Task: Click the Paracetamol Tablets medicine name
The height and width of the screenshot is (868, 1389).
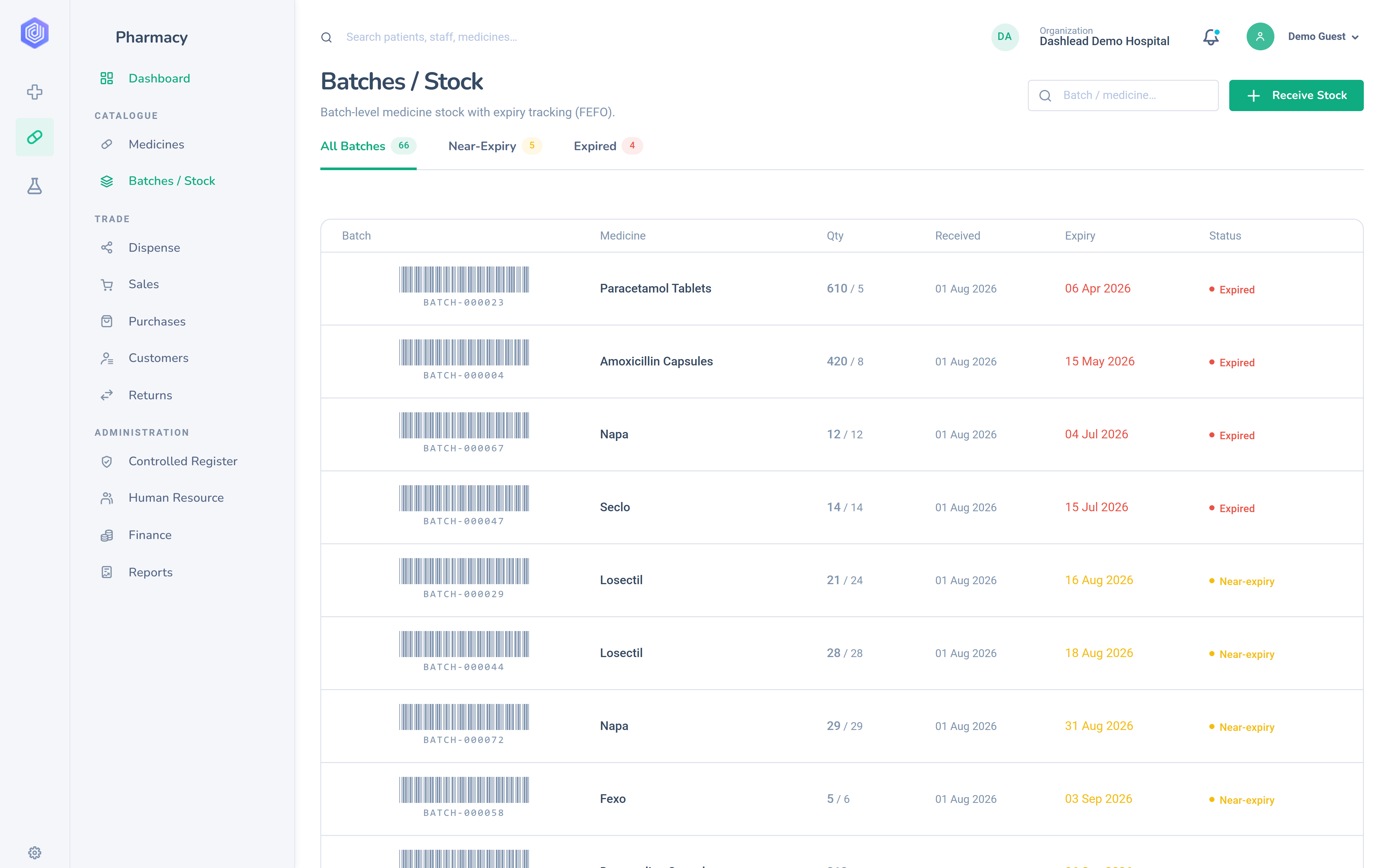Action: click(x=655, y=288)
